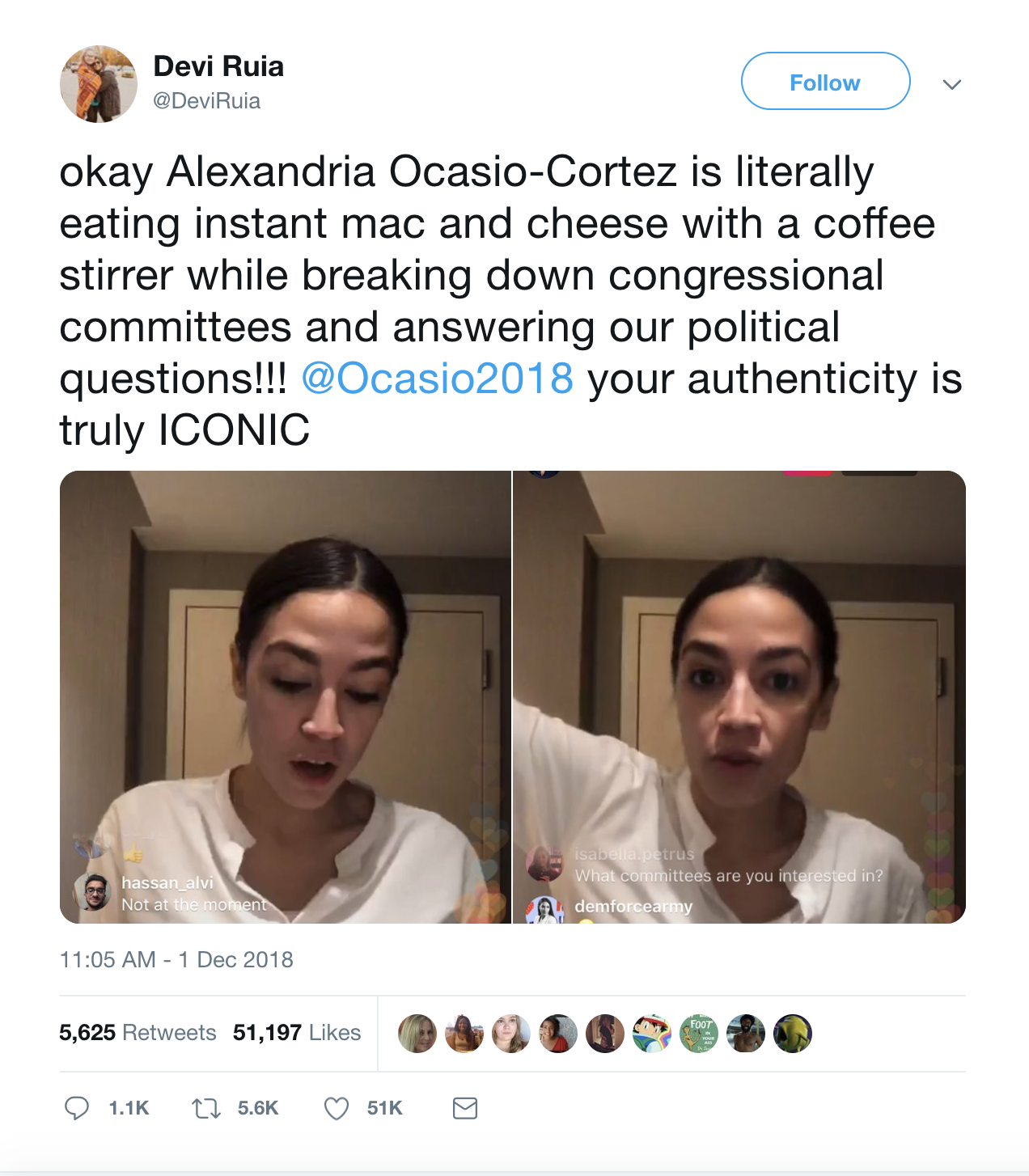
Task: Click the cartoon character liker avatar
Action: point(652,1033)
